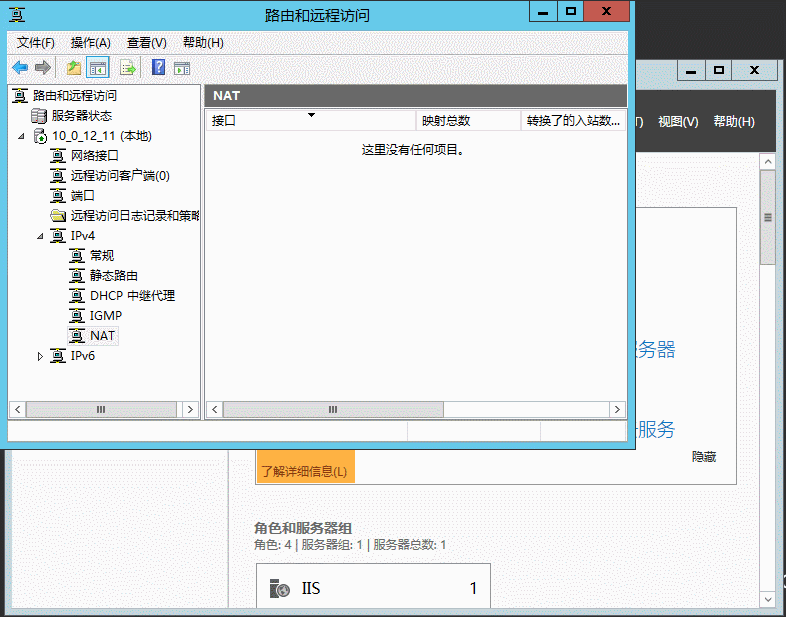Click the tree pane horizontal scrollbar thumb
The image size is (786, 617).
coord(101,409)
